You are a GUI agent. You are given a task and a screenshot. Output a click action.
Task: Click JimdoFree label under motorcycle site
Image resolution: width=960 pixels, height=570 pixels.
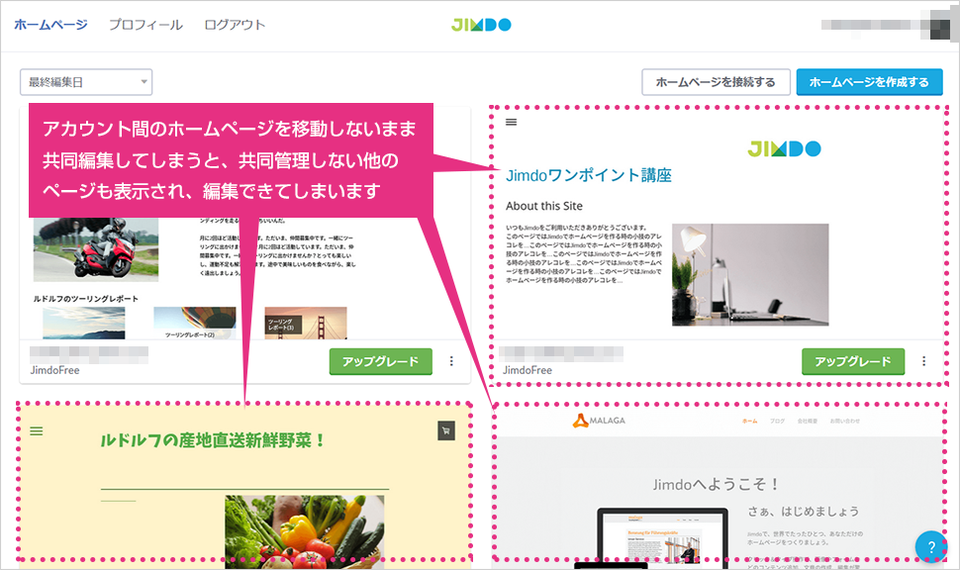pos(54,370)
